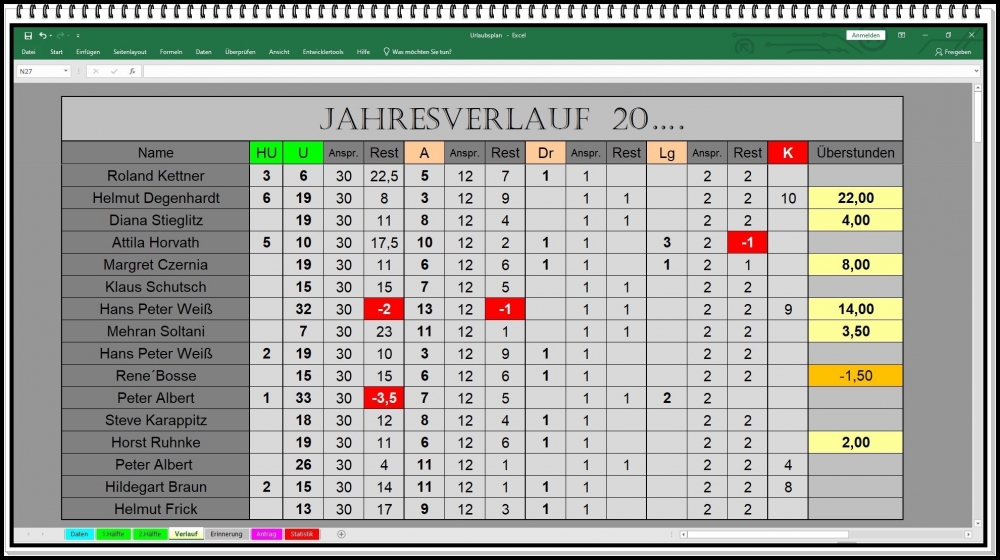Viewport: 1000px width, 560px height.
Task: Click the formula bar input field
Action: (550, 71)
